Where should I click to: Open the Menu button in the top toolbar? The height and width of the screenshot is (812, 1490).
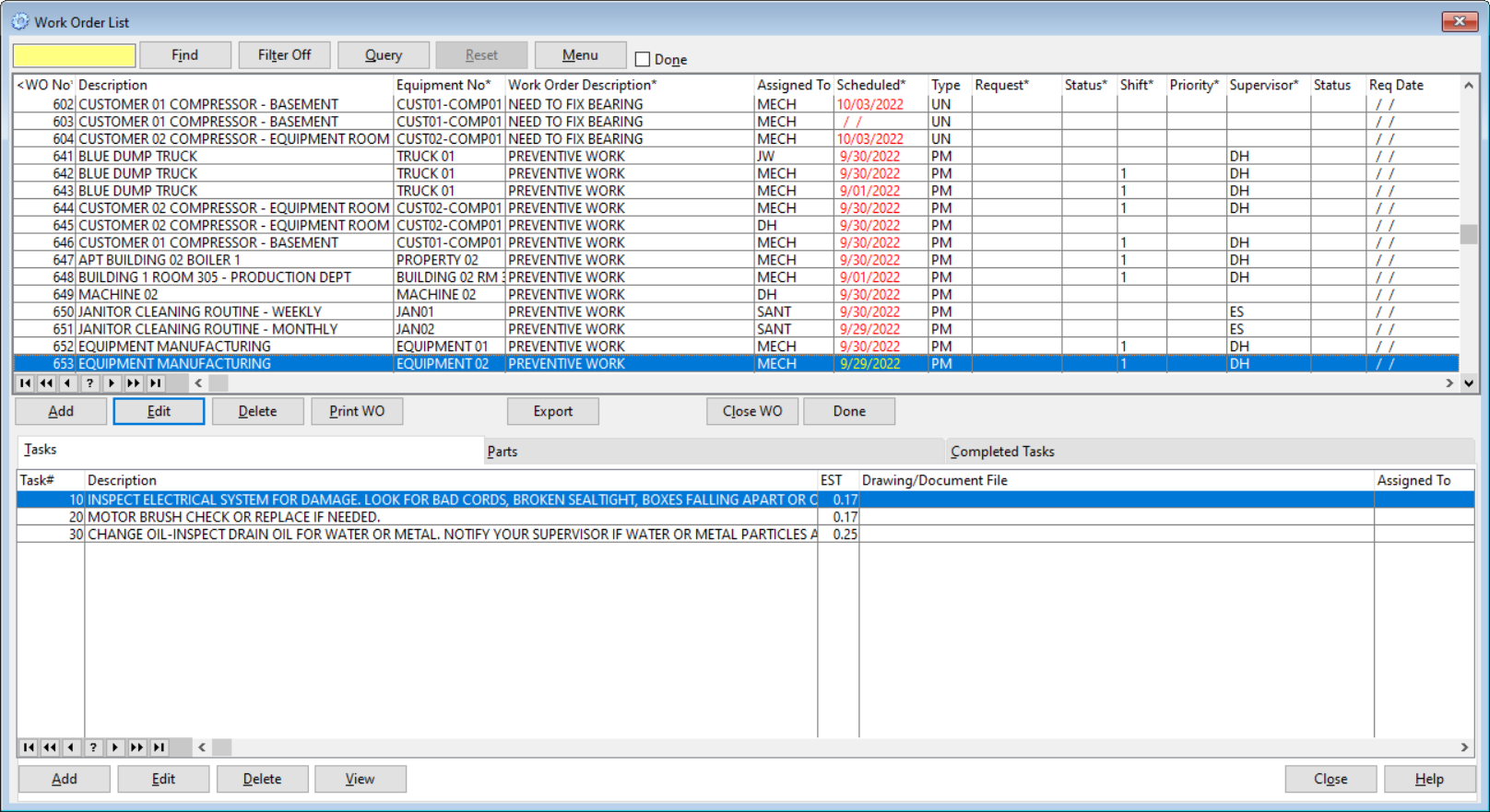click(580, 55)
